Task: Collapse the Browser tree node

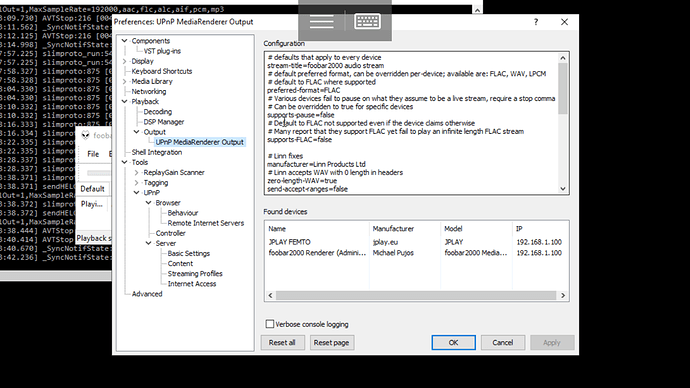Action: click(x=148, y=203)
